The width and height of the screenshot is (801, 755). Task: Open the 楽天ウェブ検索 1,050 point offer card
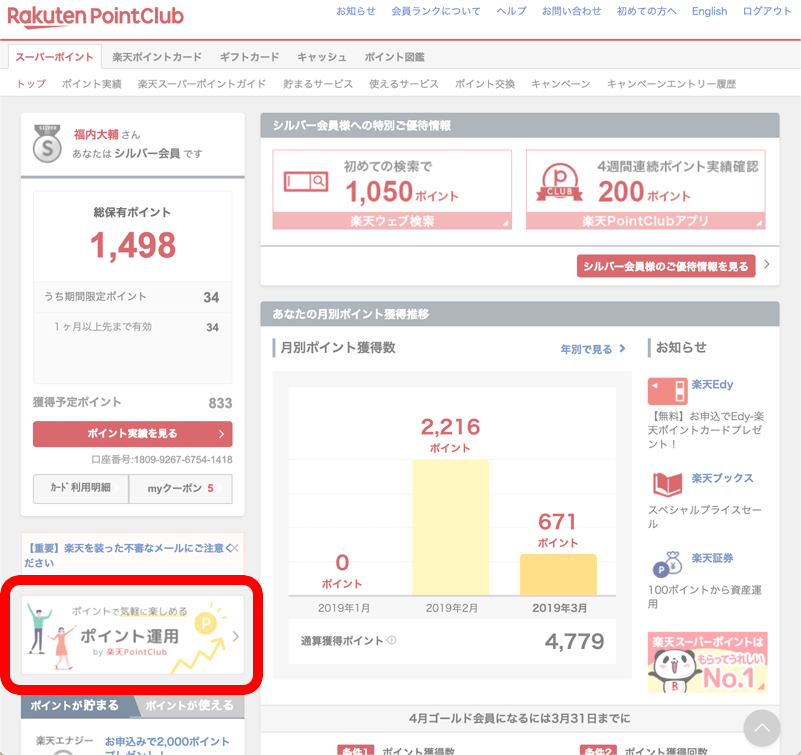tap(392, 190)
